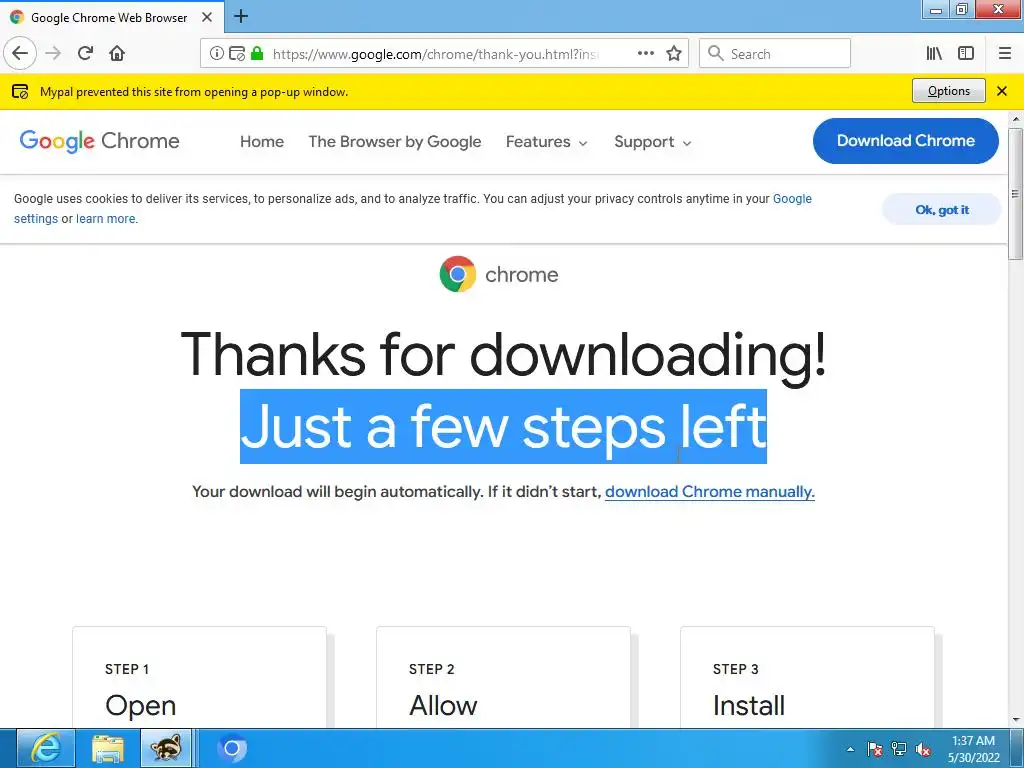Image resolution: width=1024 pixels, height=768 pixels.
Task: Click the Show desktop strip beside the clock
Action: pyautogui.click(x=1016, y=748)
